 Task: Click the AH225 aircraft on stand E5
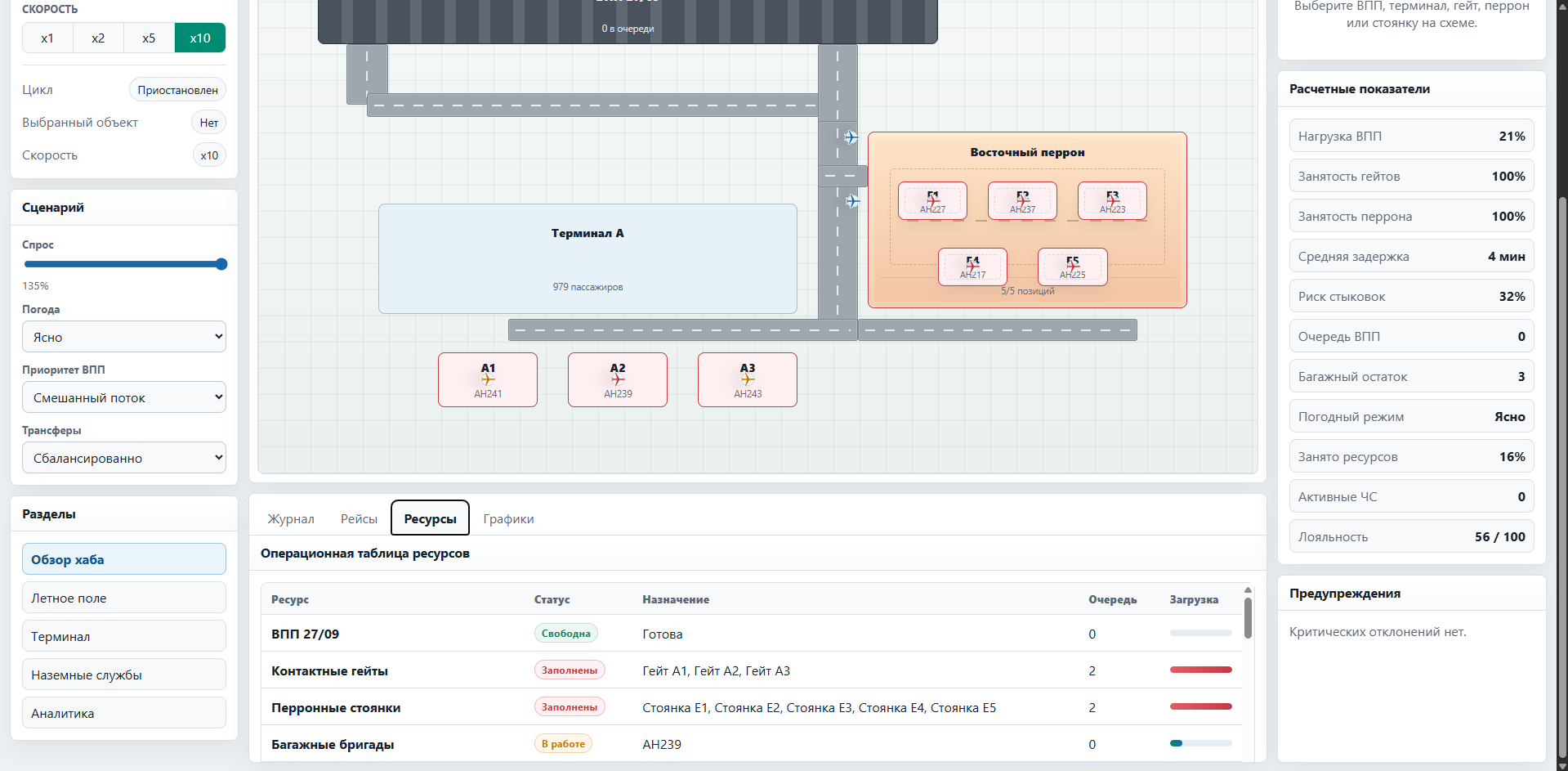click(x=1073, y=266)
